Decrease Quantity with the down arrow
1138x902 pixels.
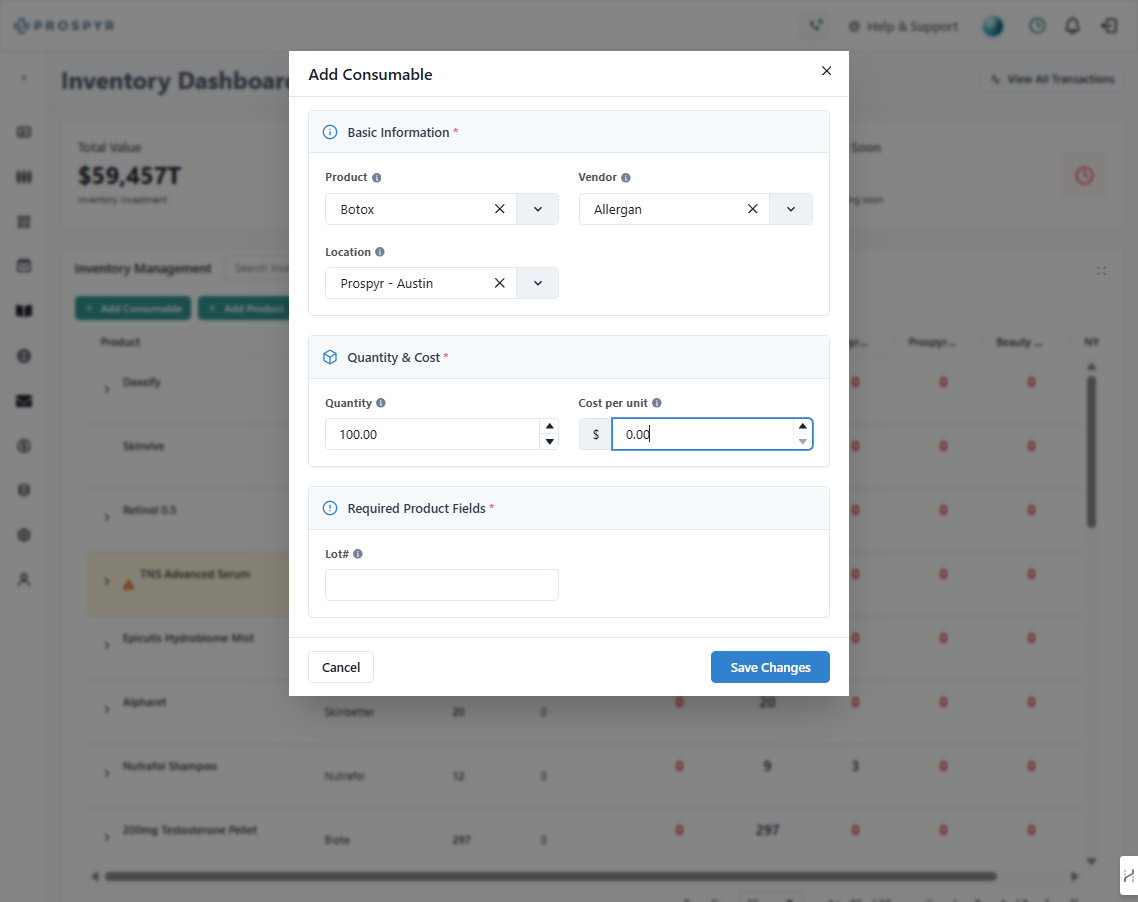point(549,442)
